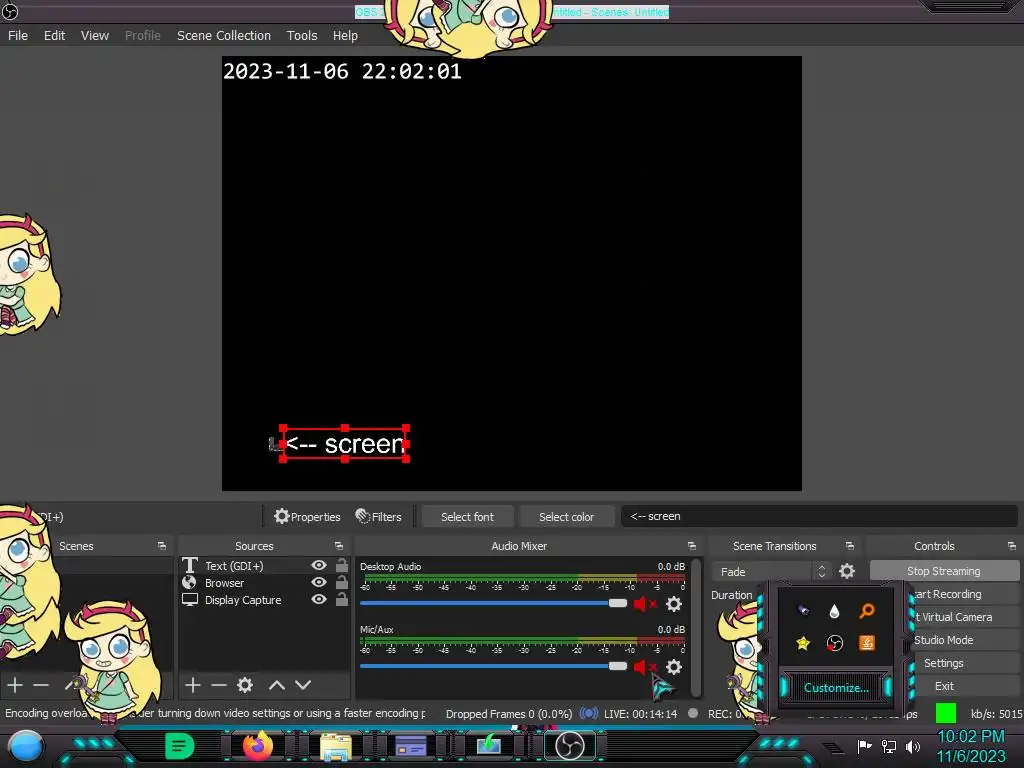Image resolution: width=1024 pixels, height=768 pixels.
Task: Click the Mic/Aux volume slider handle
Action: (617, 665)
